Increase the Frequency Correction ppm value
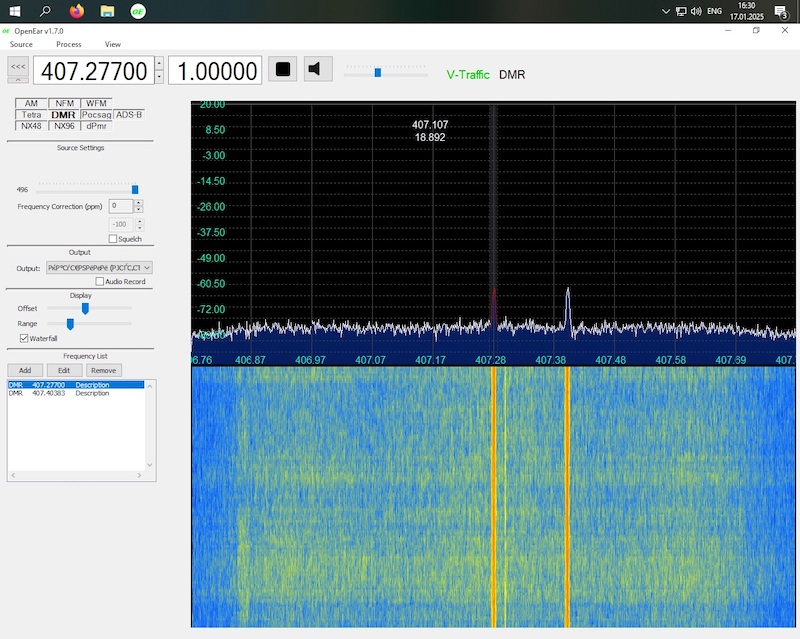Screen dimensions: 800x639 click(138, 202)
